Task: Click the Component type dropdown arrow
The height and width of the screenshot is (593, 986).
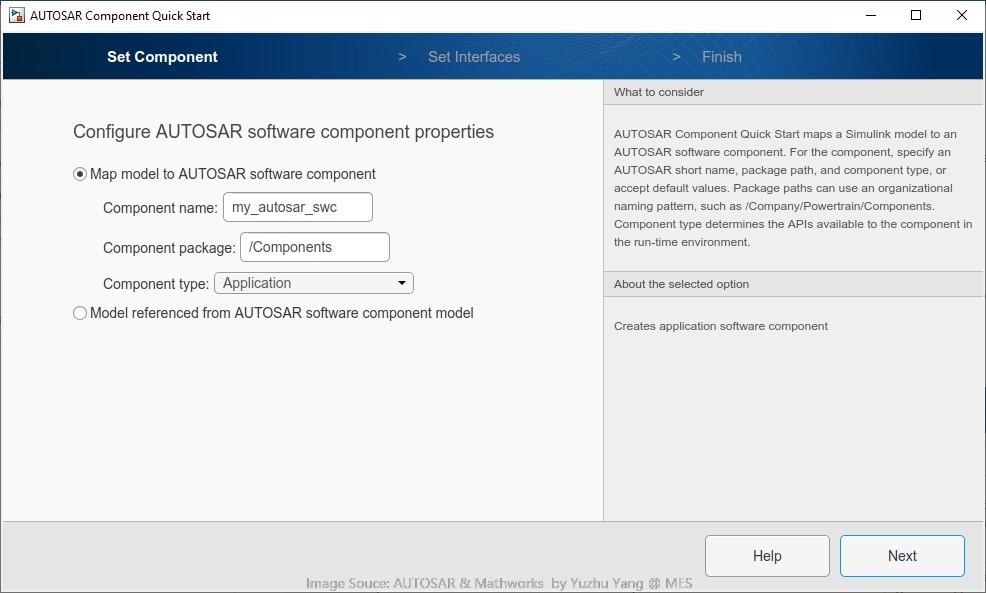Action: [402, 282]
